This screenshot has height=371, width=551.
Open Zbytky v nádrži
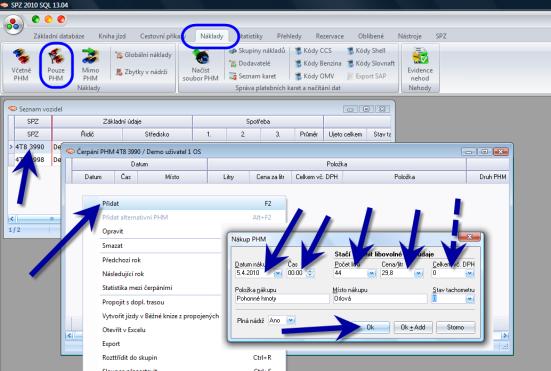tap(142, 72)
